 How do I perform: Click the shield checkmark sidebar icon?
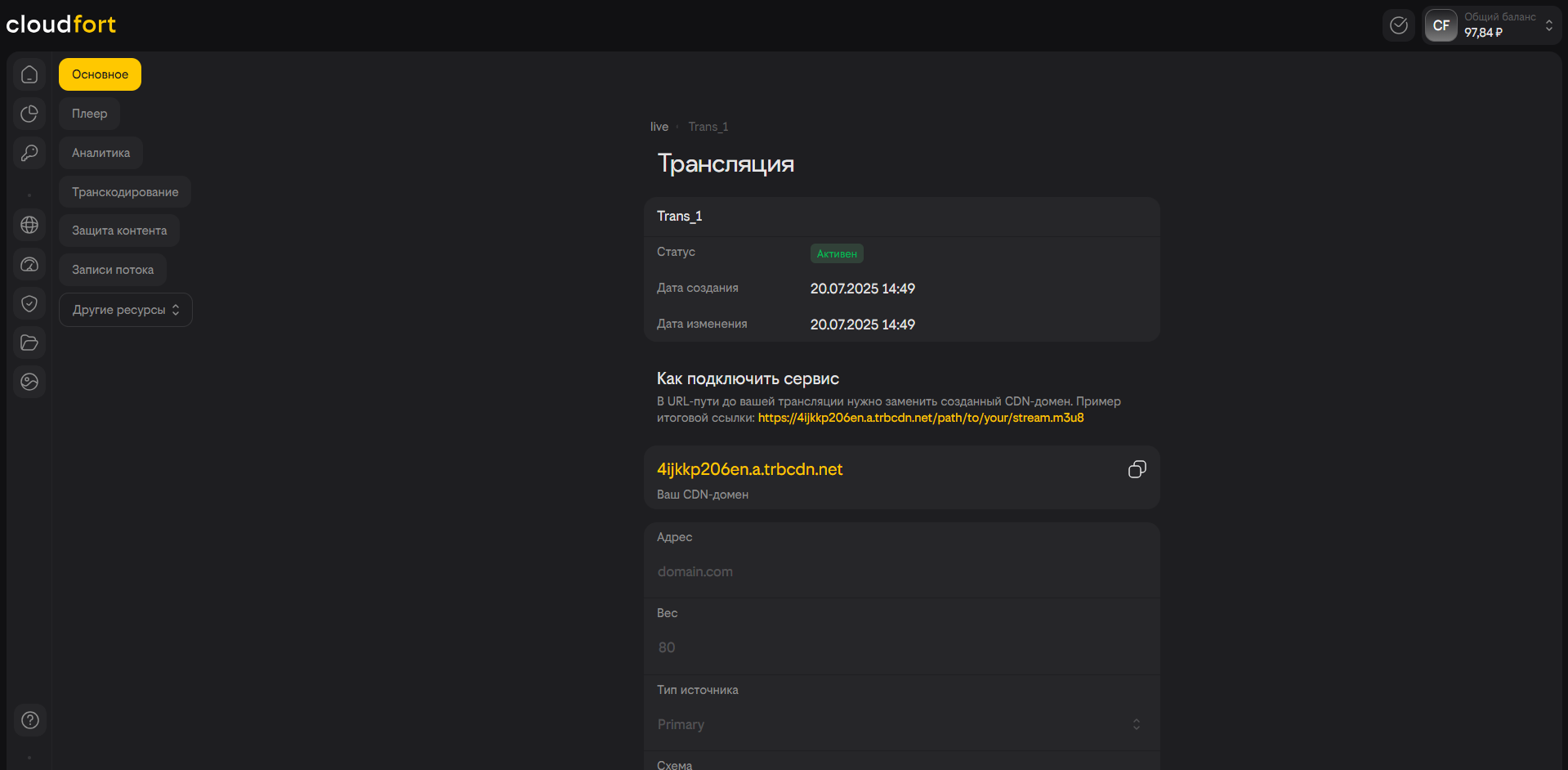pos(29,303)
